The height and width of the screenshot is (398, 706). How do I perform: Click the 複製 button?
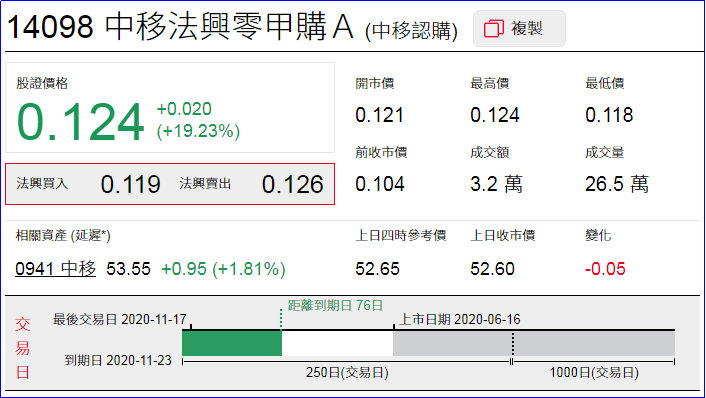tap(519, 29)
